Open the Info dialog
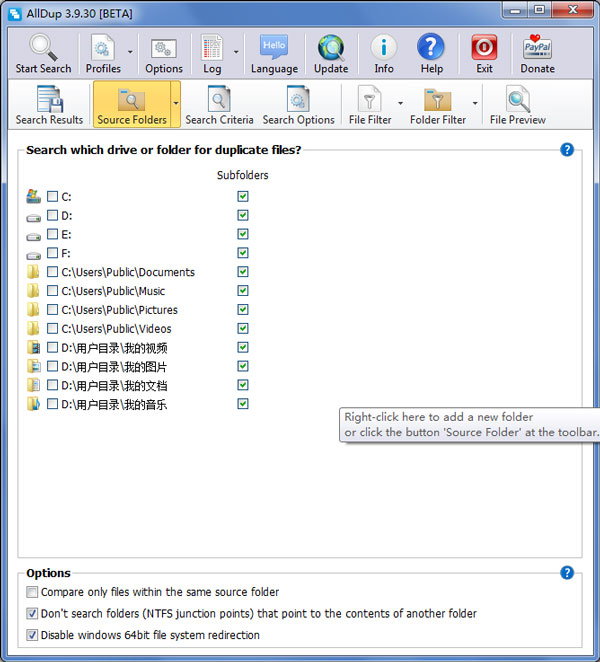The width and height of the screenshot is (600, 662). pyautogui.click(x=384, y=54)
